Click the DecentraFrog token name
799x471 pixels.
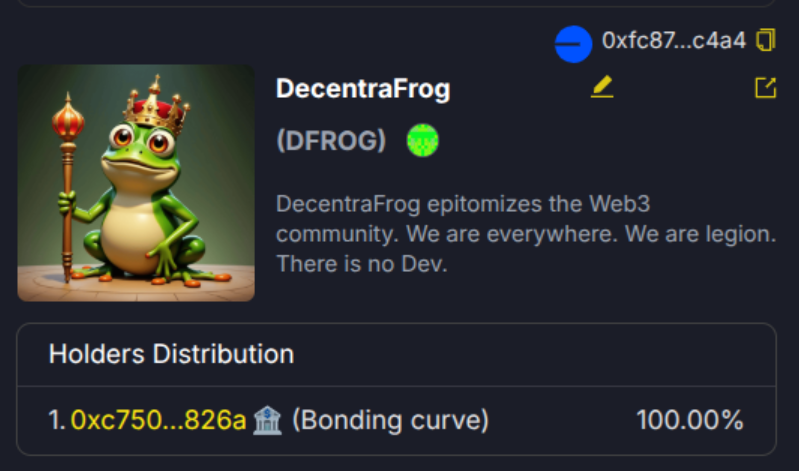(x=363, y=89)
